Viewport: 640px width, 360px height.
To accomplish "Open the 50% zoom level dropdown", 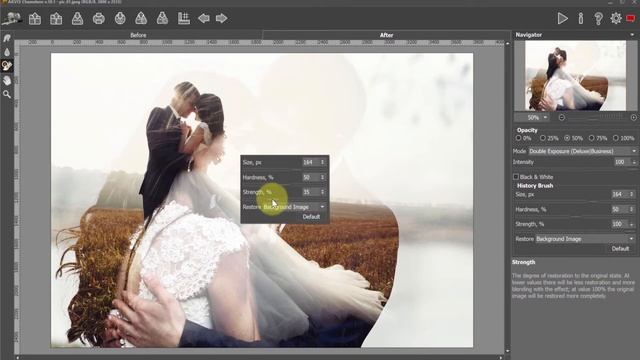I will (x=532, y=118).
